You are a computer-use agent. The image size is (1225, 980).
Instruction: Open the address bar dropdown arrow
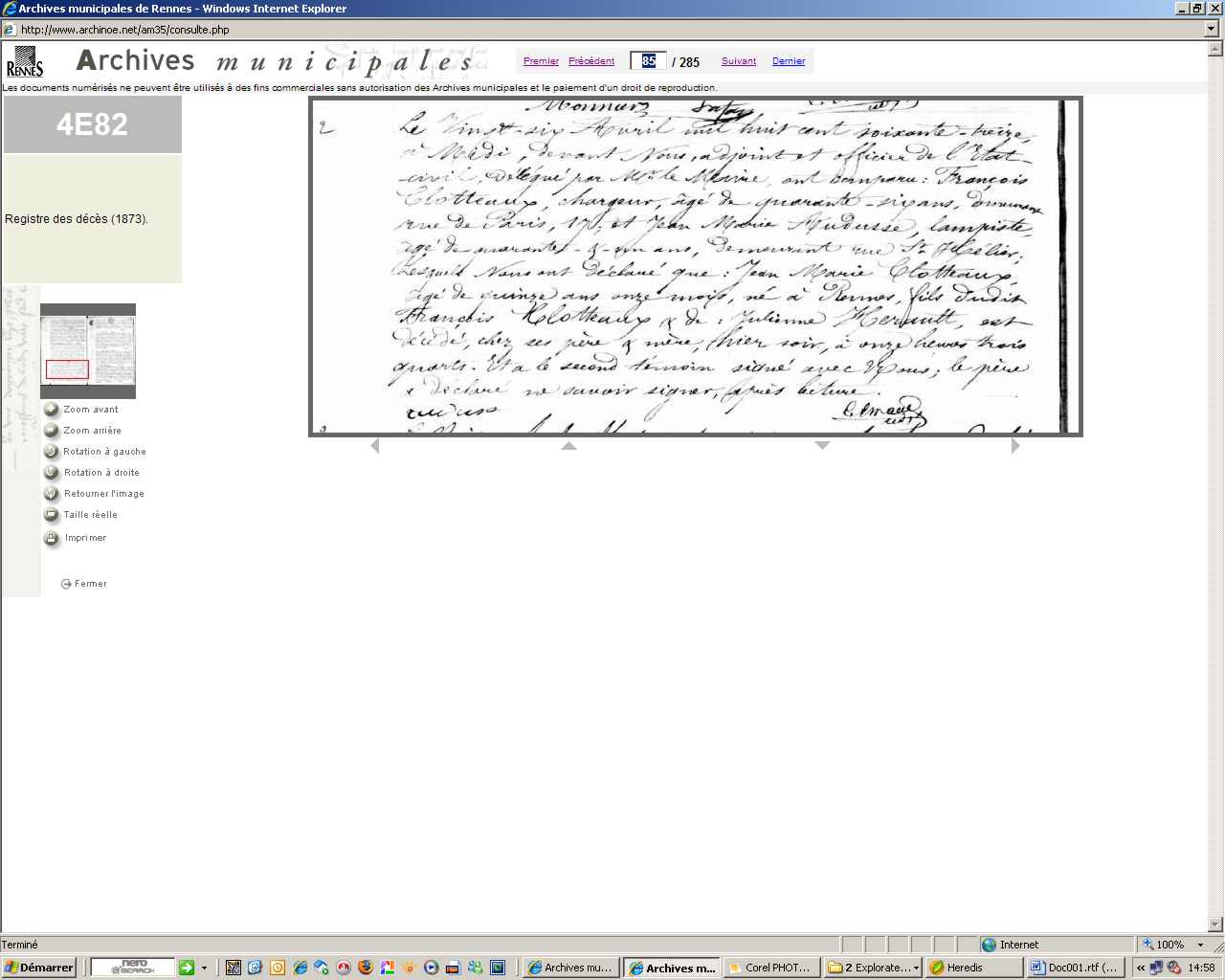tap(1212, 29)
